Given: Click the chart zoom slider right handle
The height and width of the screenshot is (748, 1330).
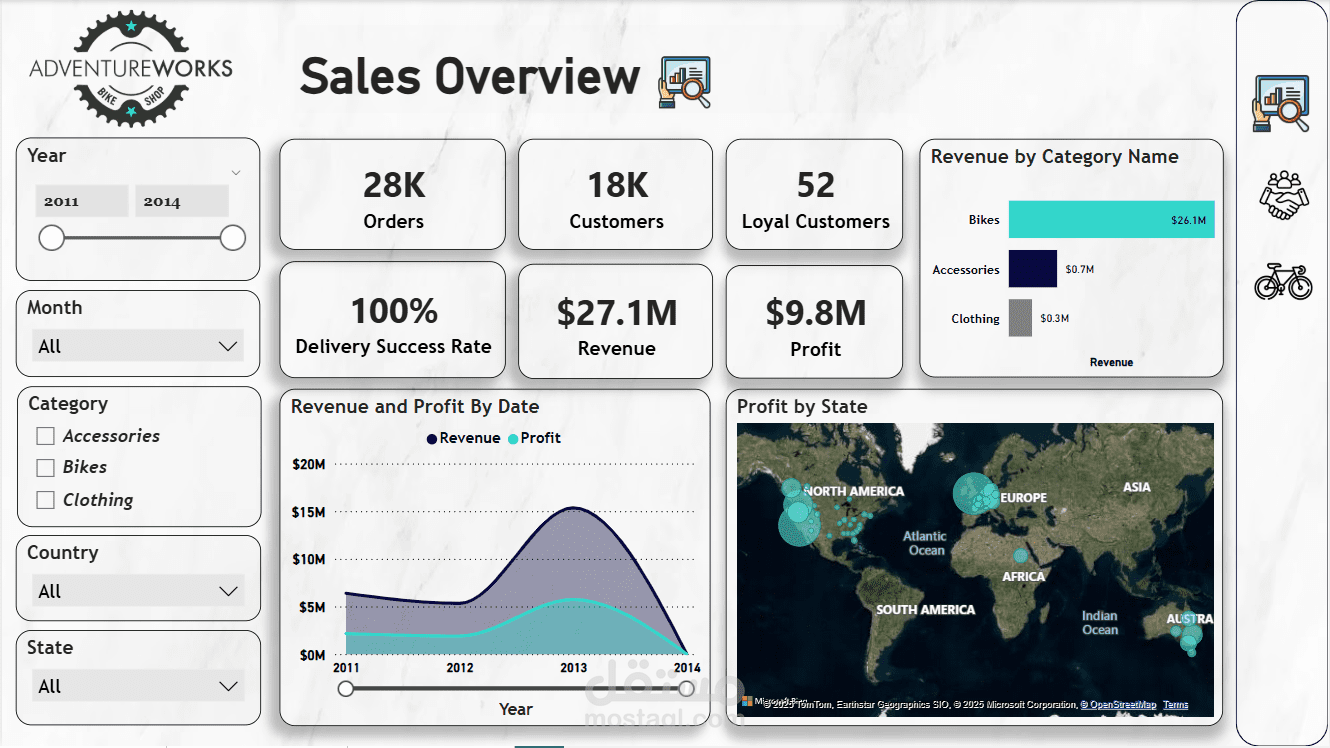Looking at the screenshot, I should pyautogui.click(x=686, y=688).
